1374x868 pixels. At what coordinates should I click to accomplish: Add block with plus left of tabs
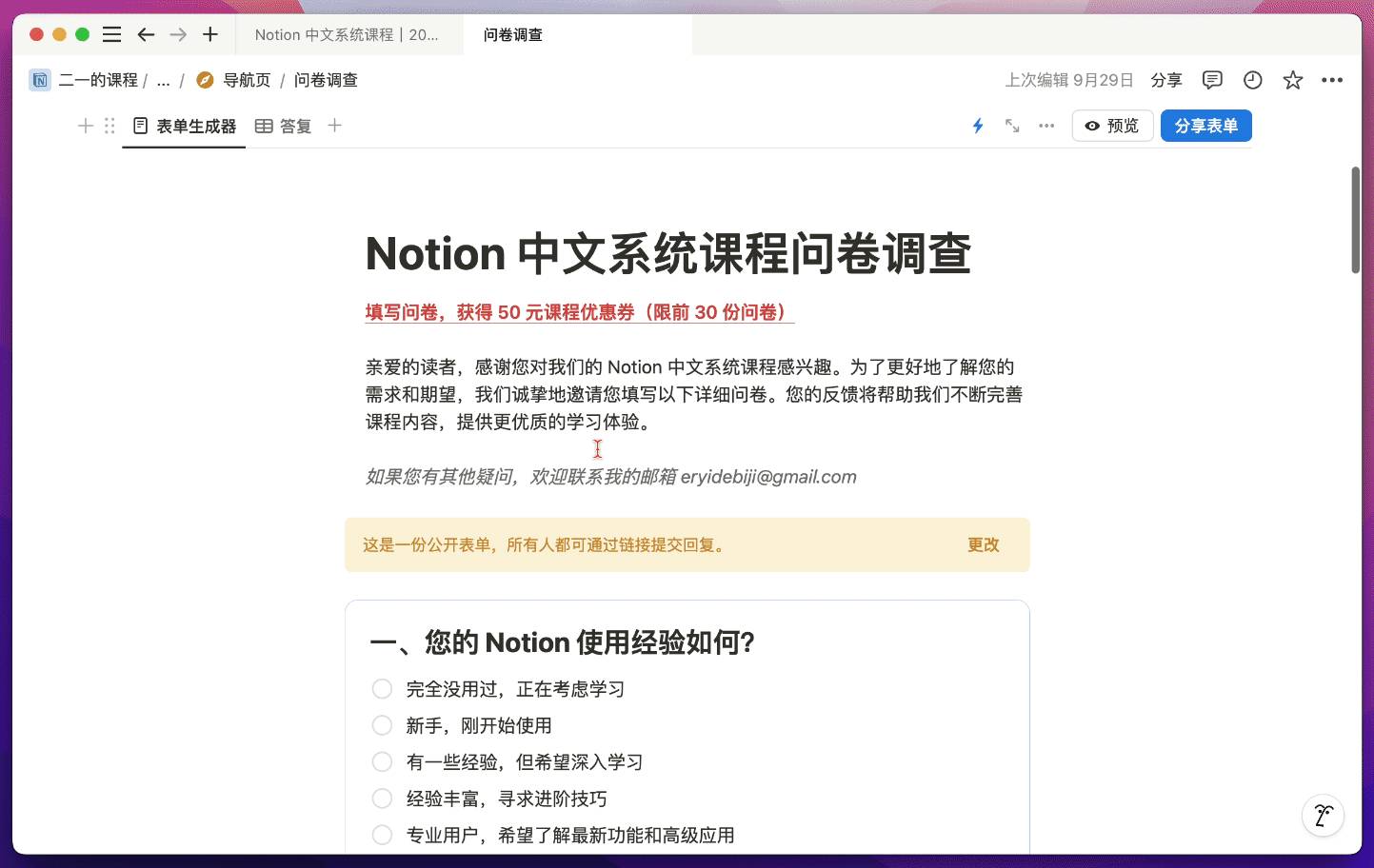tap(86, 126)
